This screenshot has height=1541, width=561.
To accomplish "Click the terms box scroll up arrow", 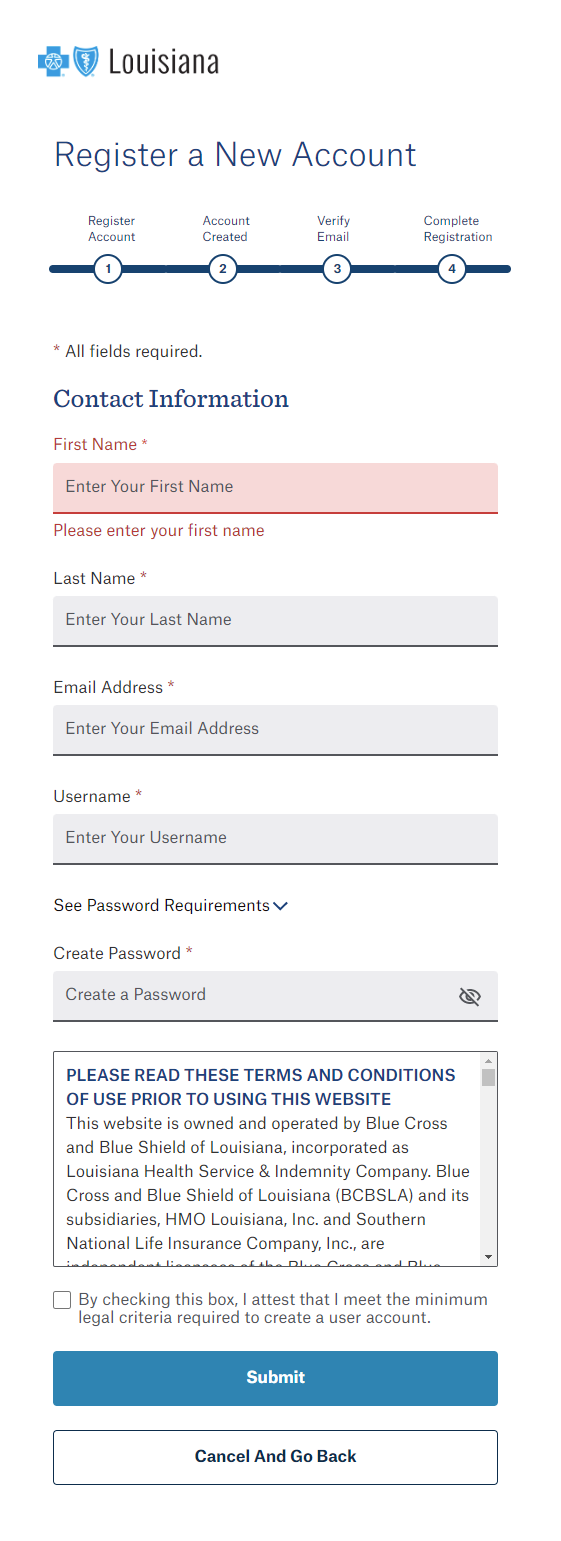I will [488, 1060].
